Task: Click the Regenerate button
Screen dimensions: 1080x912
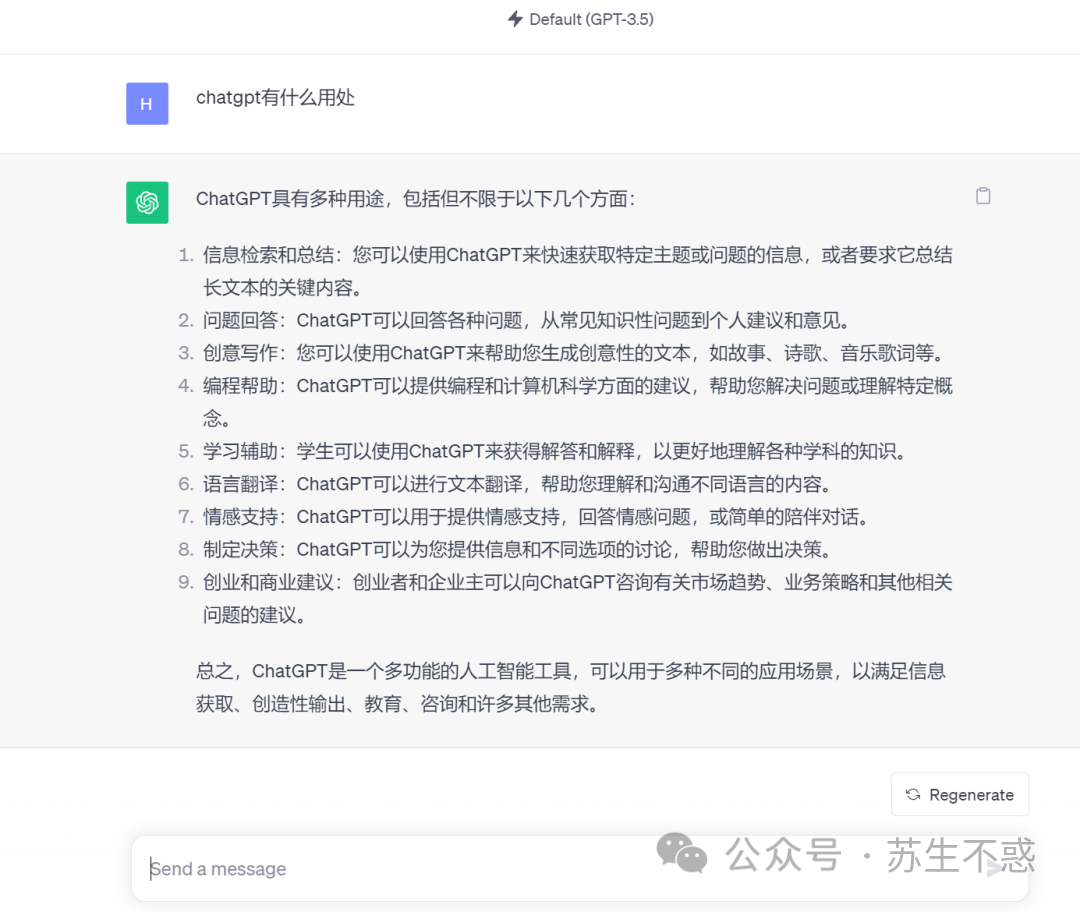Action: tap(959, 794)
